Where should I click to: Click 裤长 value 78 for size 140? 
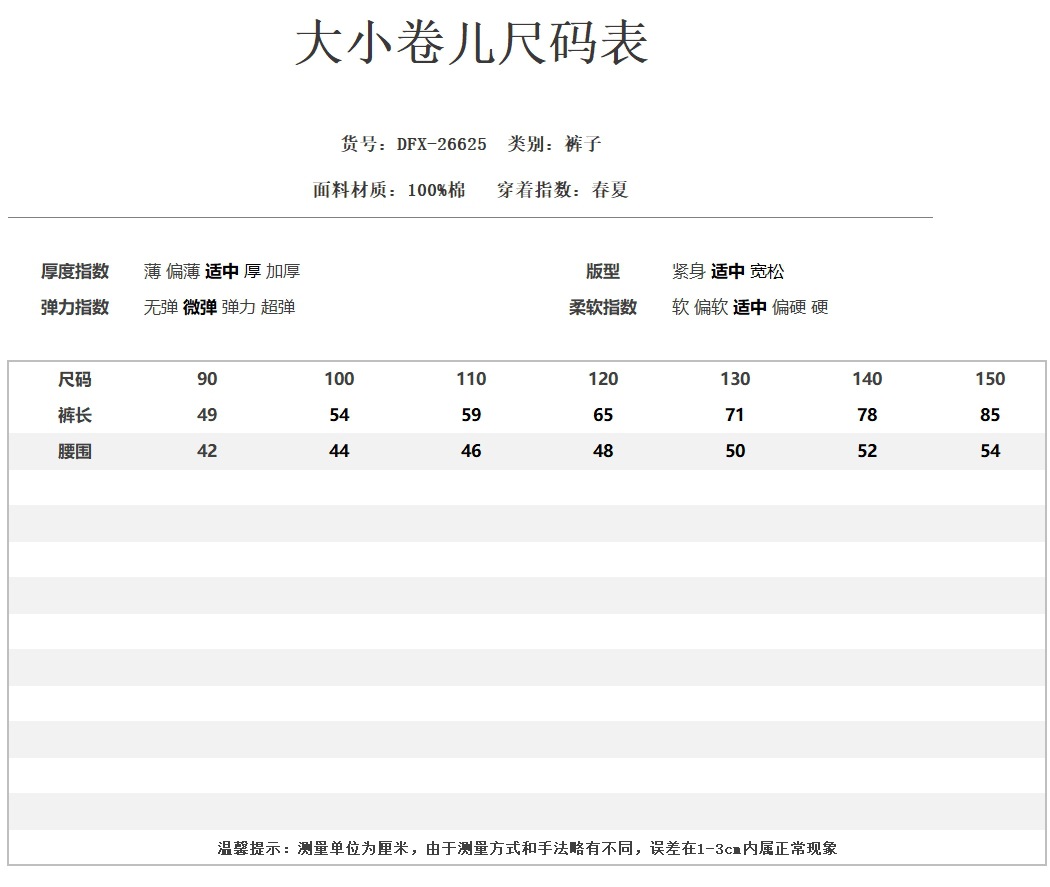coord(867,415)
